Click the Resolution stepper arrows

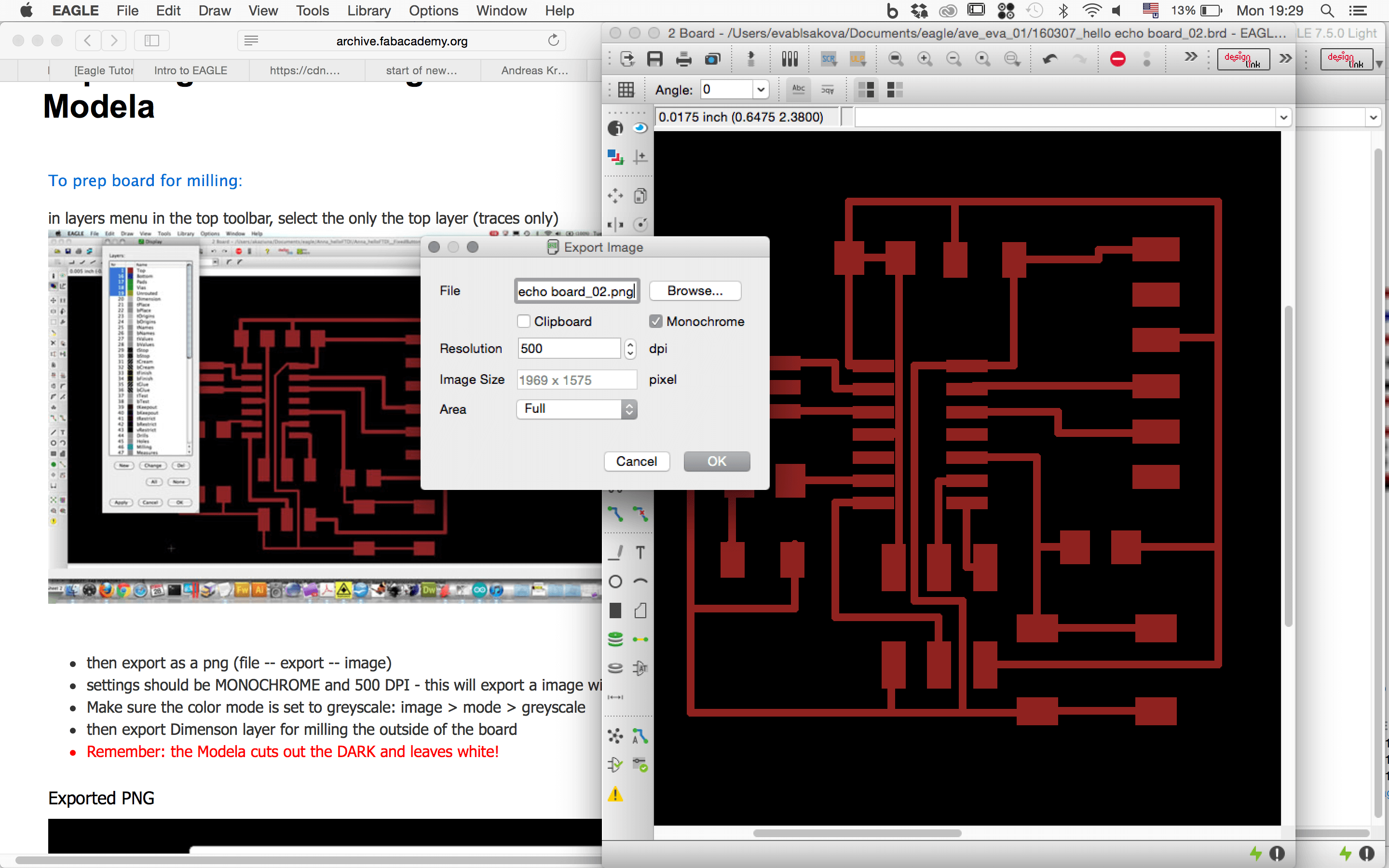(x=630, y=349)
